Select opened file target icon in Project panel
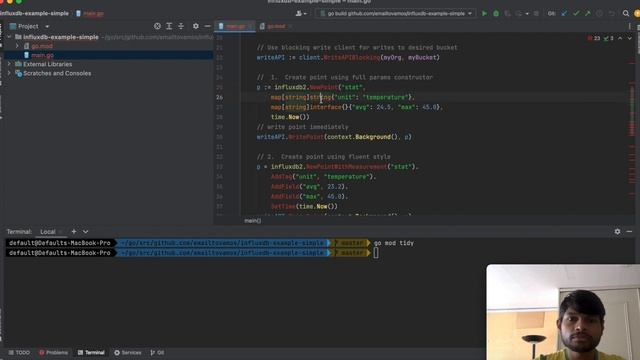640x360 pixels. coord(157,26)
